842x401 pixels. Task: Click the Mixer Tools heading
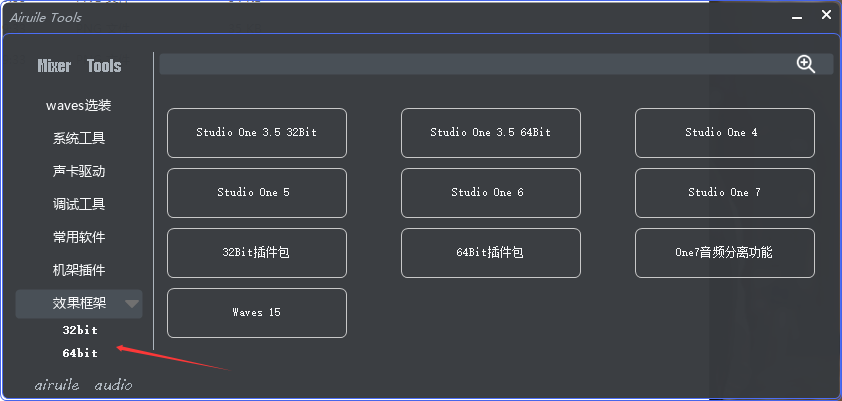click(x=79, y=66)
